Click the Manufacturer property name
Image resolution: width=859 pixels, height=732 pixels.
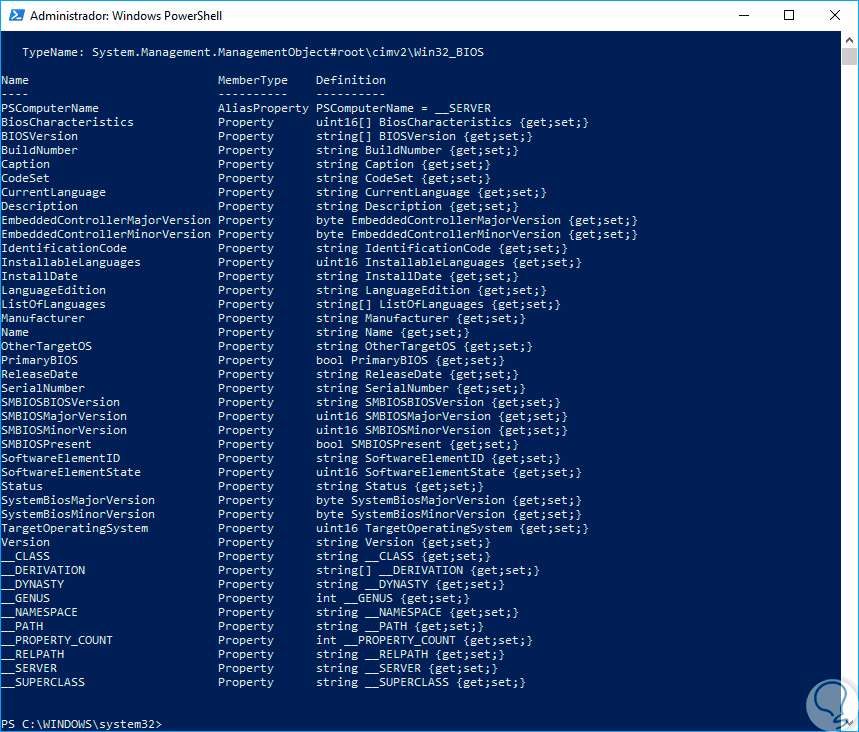pyautogui.click(x=43, y=318)
